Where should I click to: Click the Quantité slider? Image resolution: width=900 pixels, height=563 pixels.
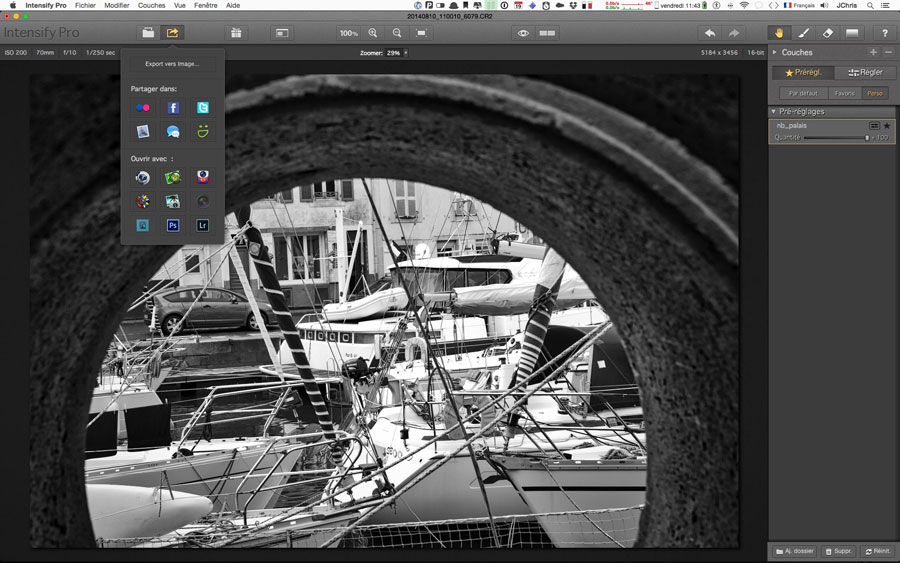[x=836, y=138]
